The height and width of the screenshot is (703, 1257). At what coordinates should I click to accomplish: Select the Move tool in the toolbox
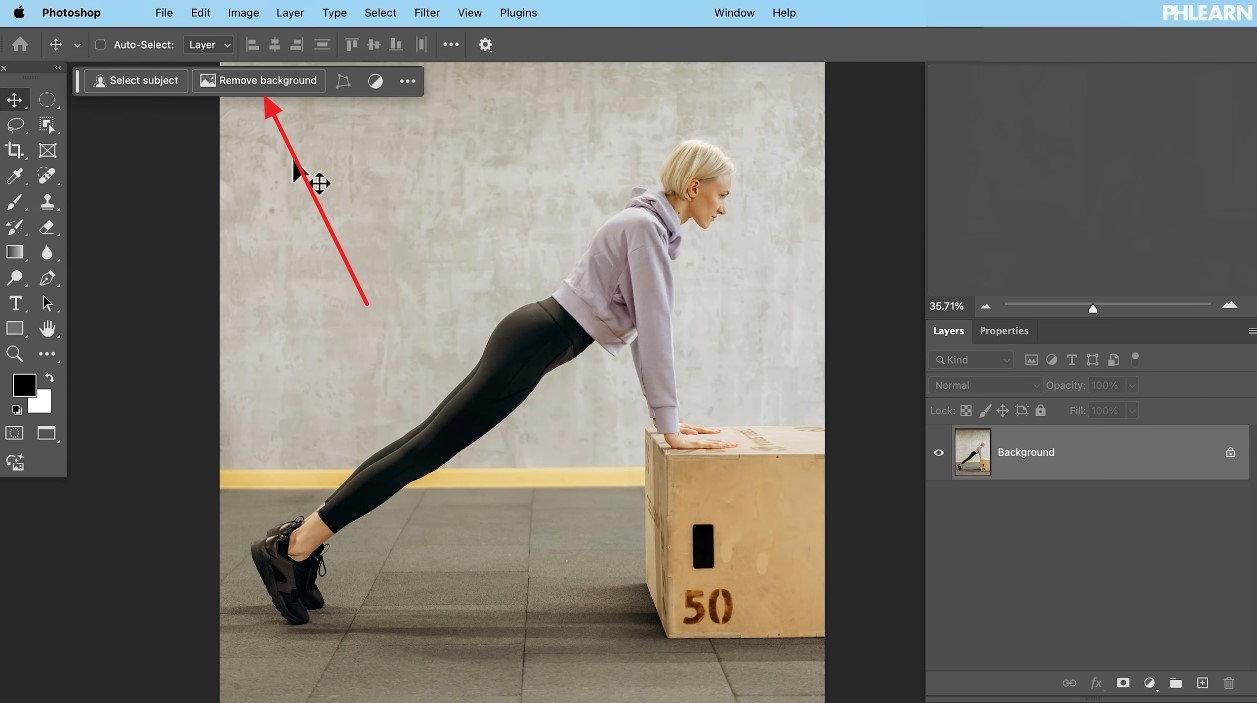tap(15, 100)
